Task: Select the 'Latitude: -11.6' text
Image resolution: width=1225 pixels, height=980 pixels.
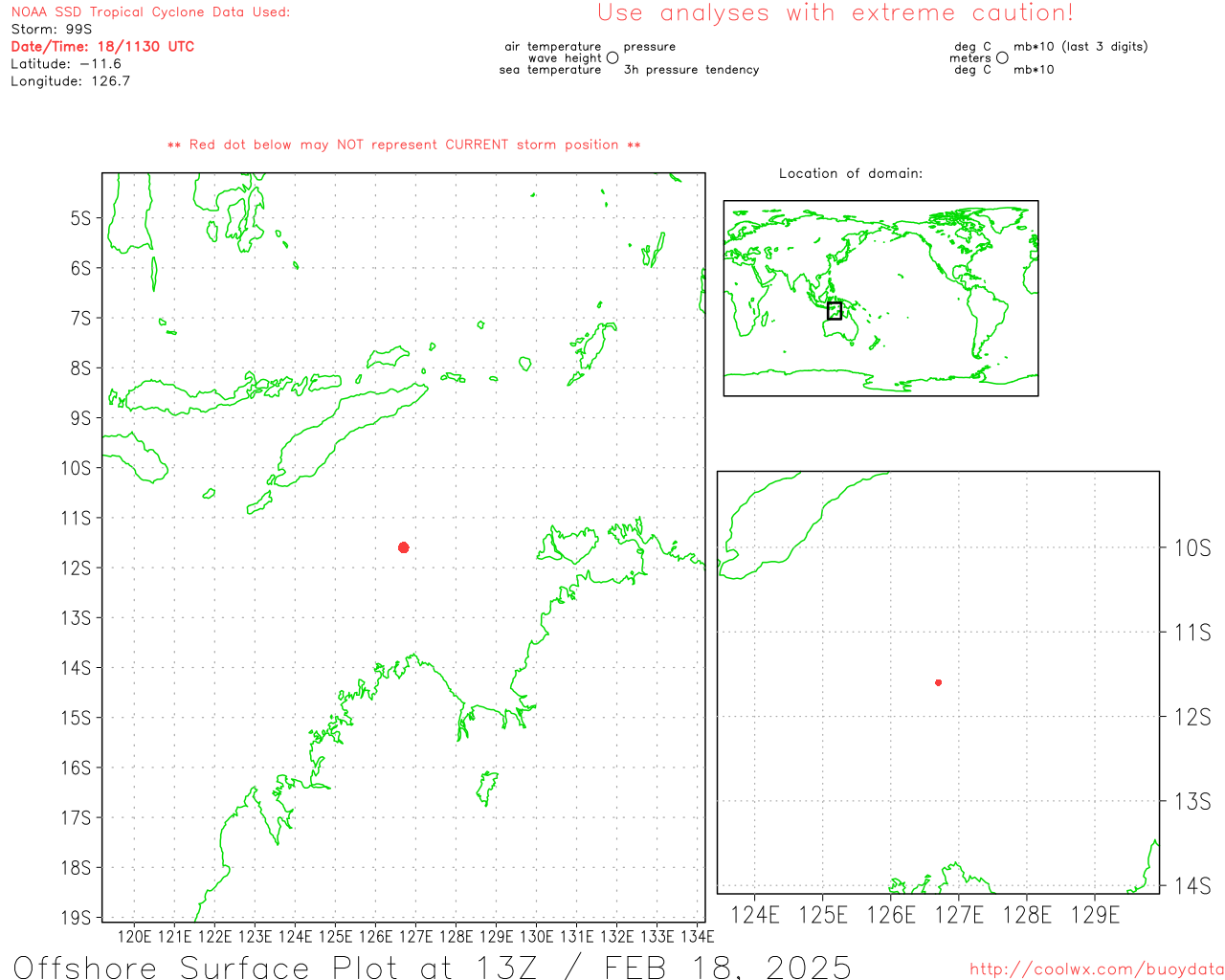Action: tap(66, 64)
